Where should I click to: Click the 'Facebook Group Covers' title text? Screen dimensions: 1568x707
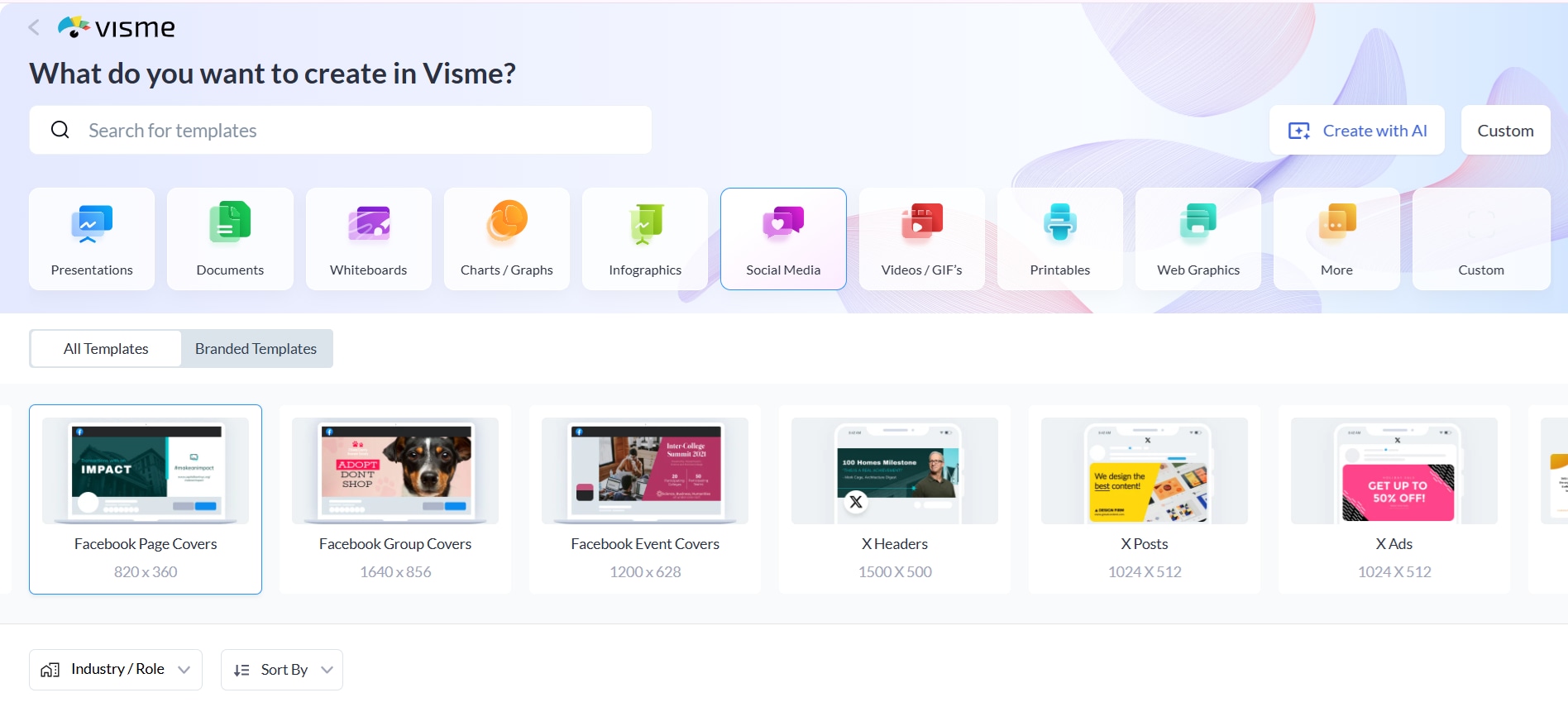395,544
